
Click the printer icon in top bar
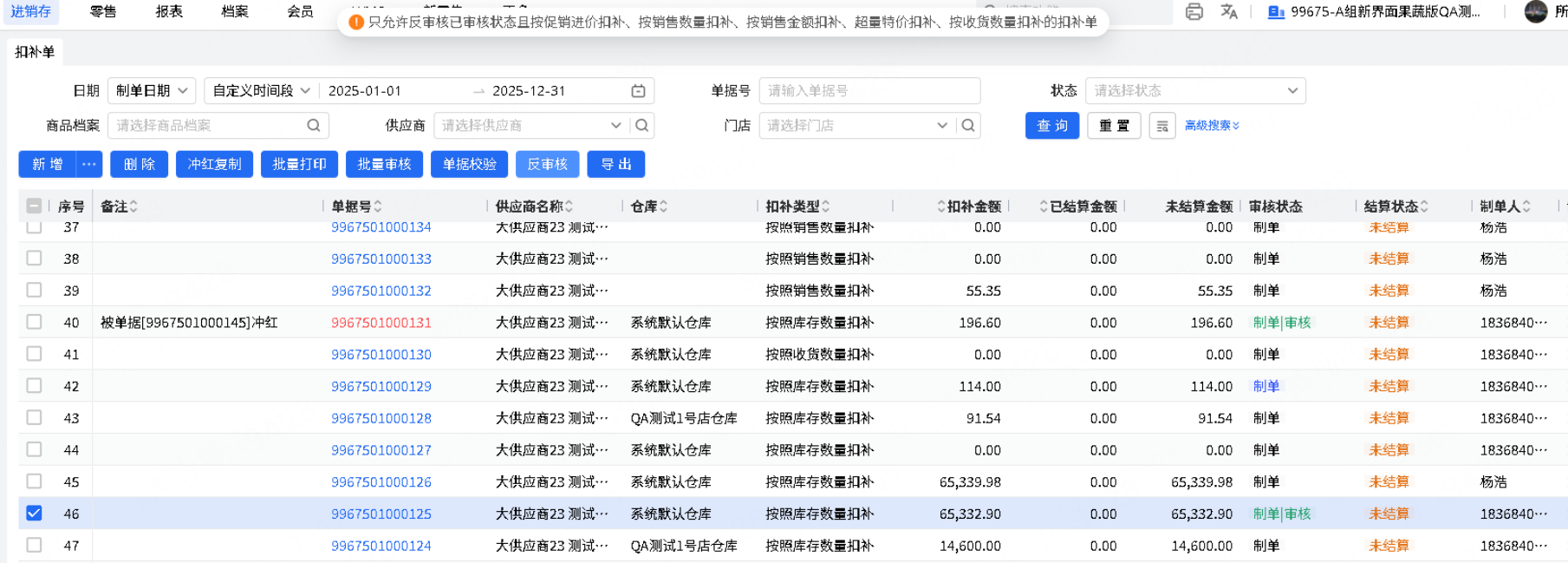(x=1194, y=12)
